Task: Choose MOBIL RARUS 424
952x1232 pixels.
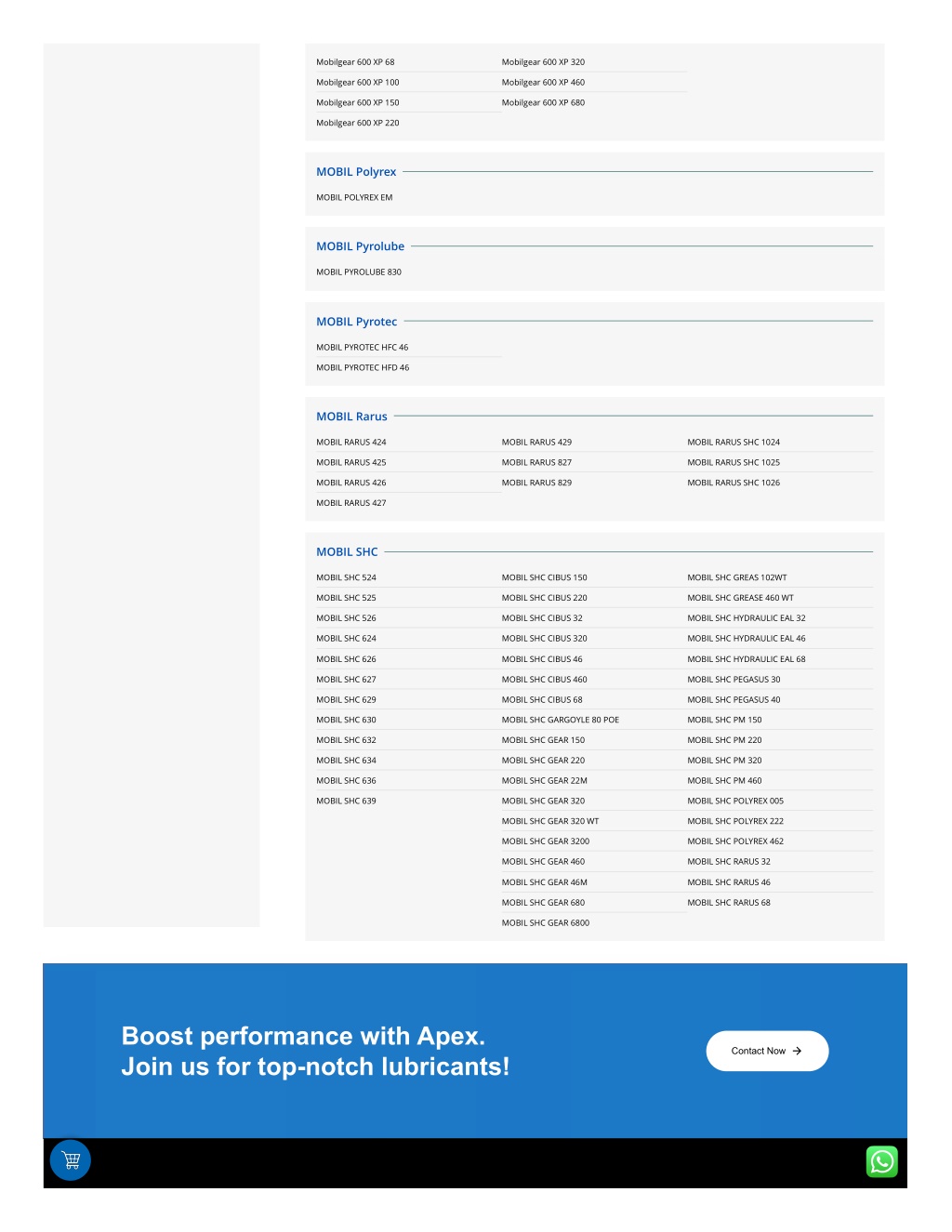Action: (x=350, y=443)
